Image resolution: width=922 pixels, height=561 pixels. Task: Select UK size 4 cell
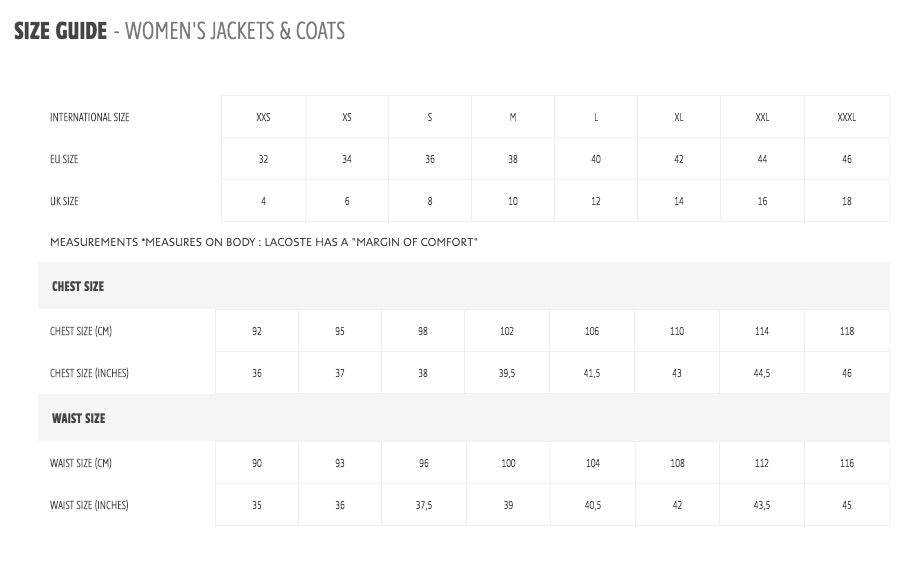click(x=263, y=201)
